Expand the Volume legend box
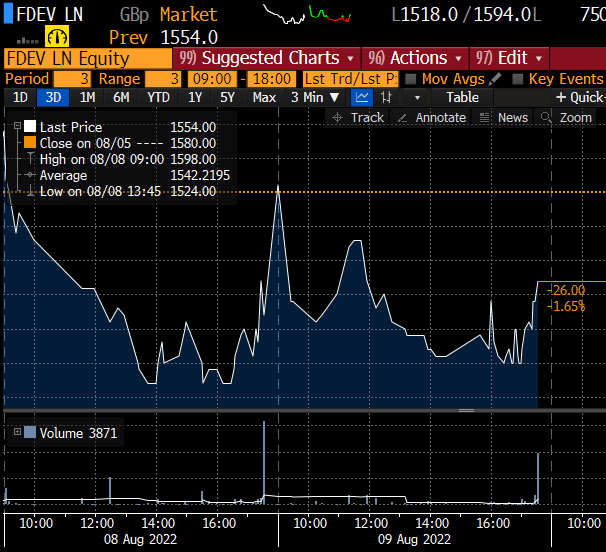Screen dimensions: 606x552 pos(17,431)
